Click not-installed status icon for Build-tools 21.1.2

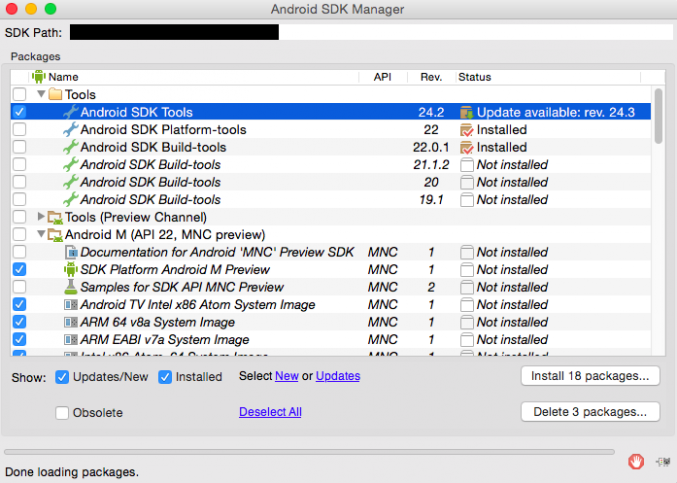[467, 165]
